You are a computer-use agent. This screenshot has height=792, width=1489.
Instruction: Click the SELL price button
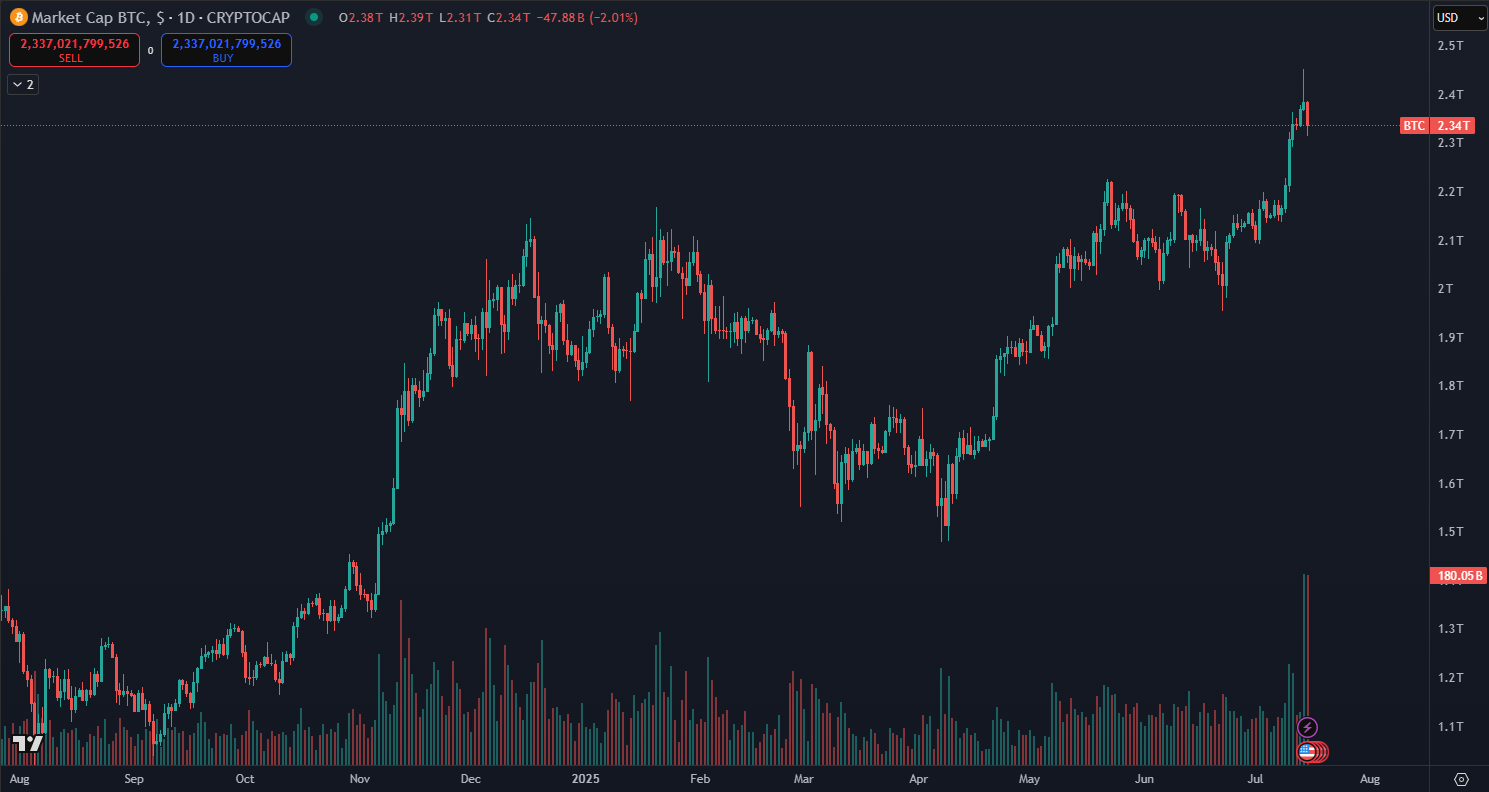coord(75,50)
